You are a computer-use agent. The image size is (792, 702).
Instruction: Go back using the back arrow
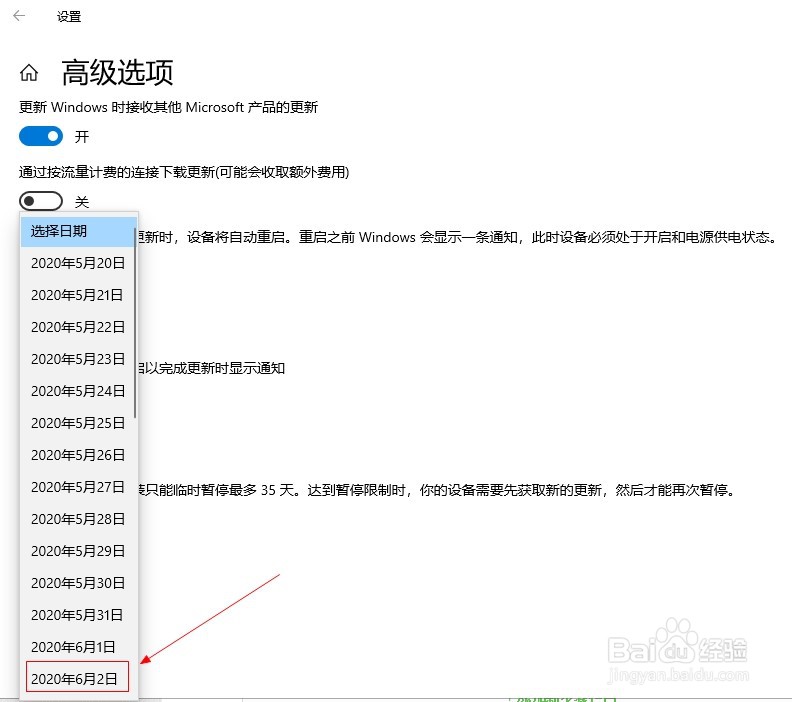pos(19,16)
